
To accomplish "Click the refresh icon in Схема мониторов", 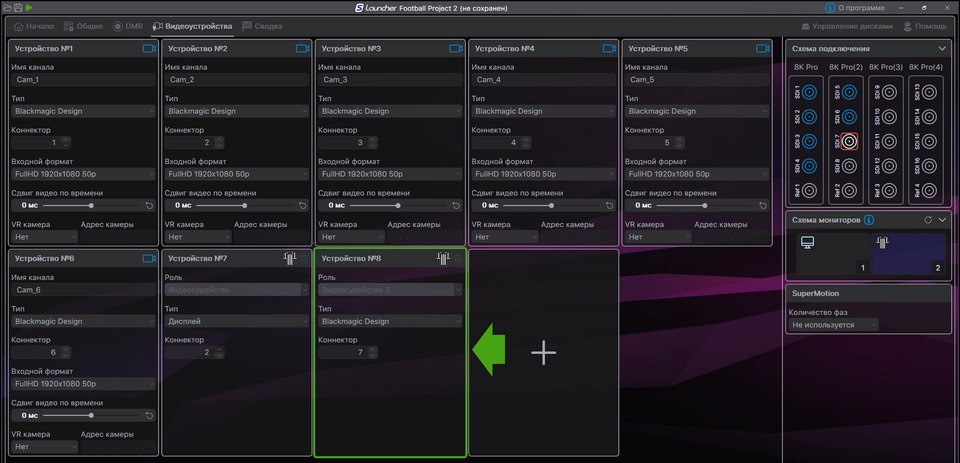I will pos(928,220).
